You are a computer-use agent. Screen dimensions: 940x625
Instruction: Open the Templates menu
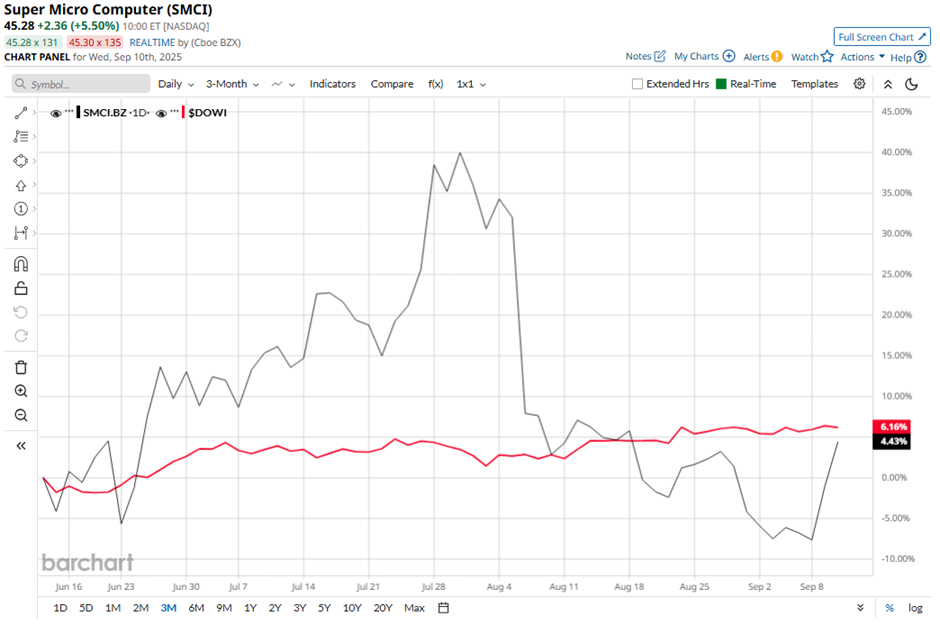(814, 84)
